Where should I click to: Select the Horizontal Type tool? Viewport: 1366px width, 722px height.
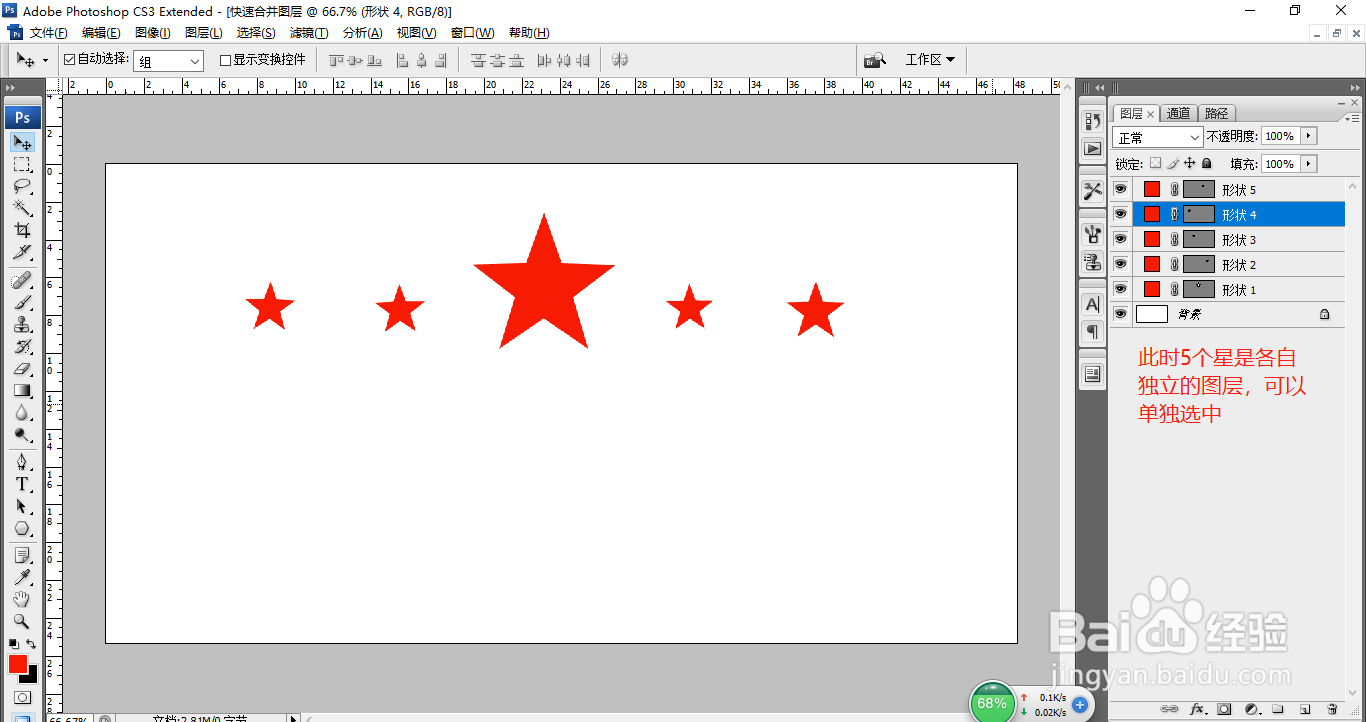(22, 484)
